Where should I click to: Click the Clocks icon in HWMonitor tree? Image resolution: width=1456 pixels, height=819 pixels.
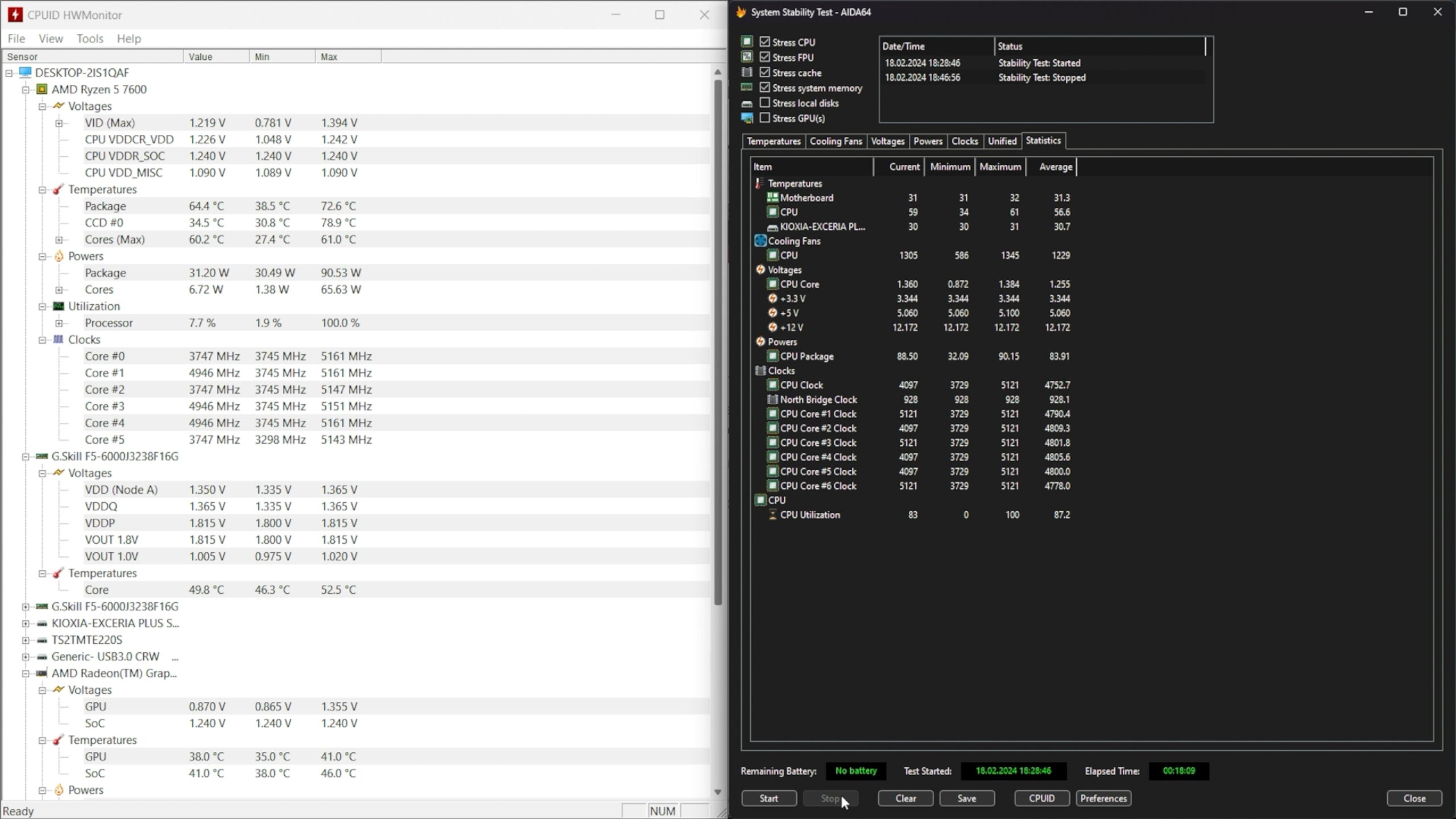click(58, 340)
